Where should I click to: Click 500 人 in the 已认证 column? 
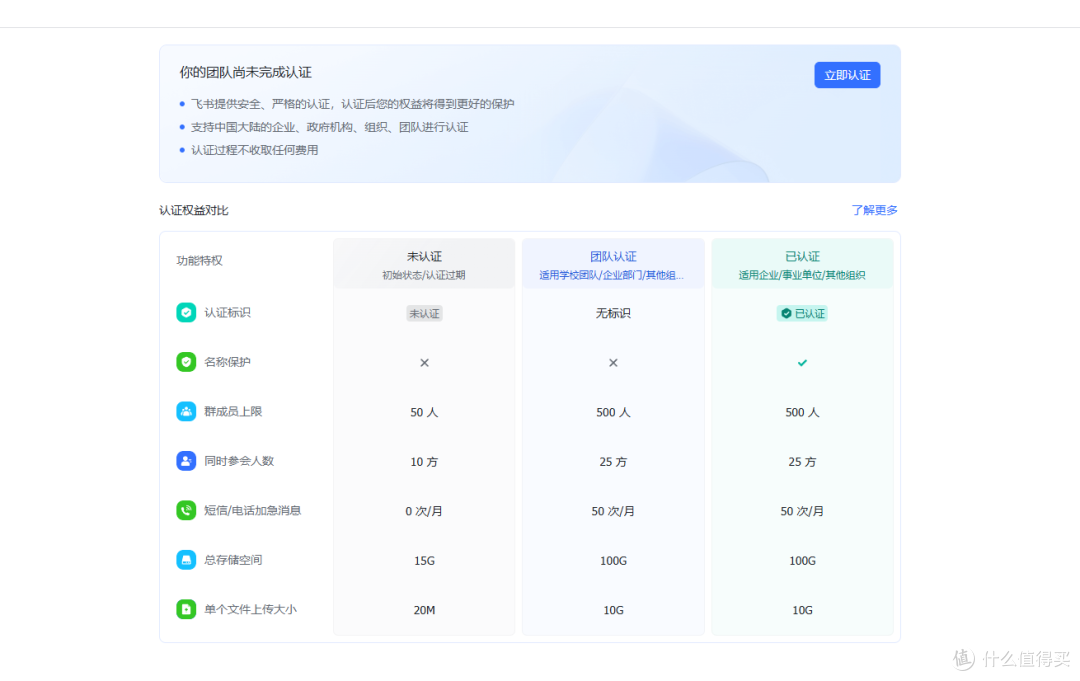(x=802, y=412)
